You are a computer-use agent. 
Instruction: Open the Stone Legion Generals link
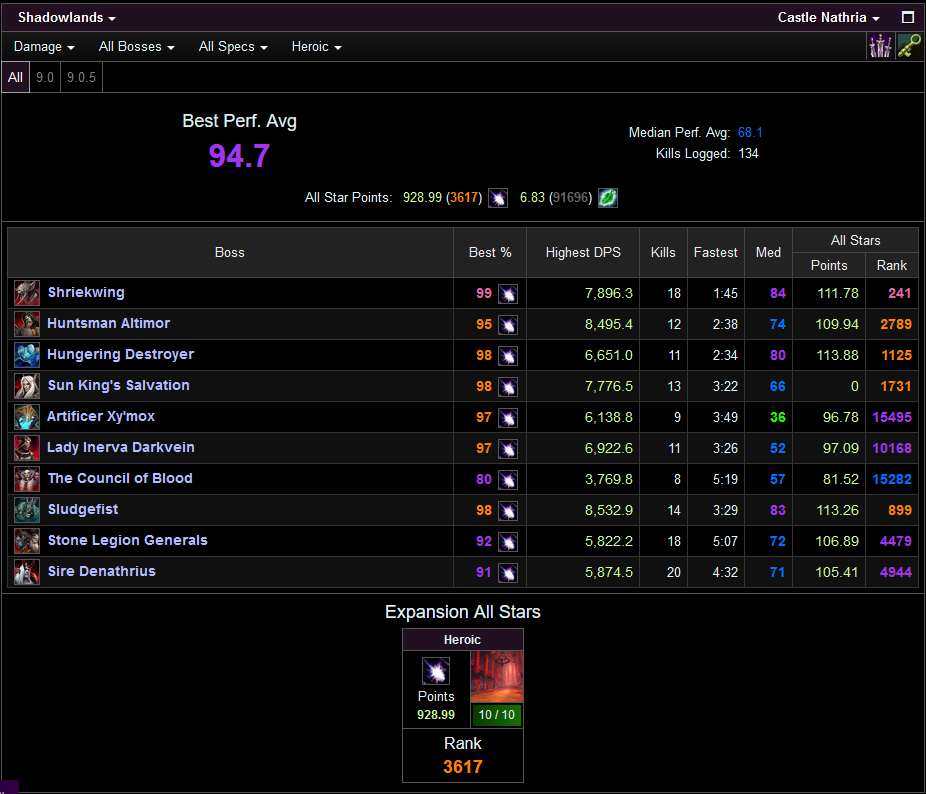(128, 541)
